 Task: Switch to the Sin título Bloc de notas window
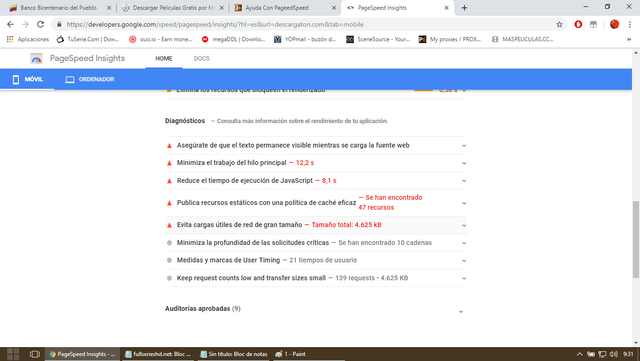(233, 354)
